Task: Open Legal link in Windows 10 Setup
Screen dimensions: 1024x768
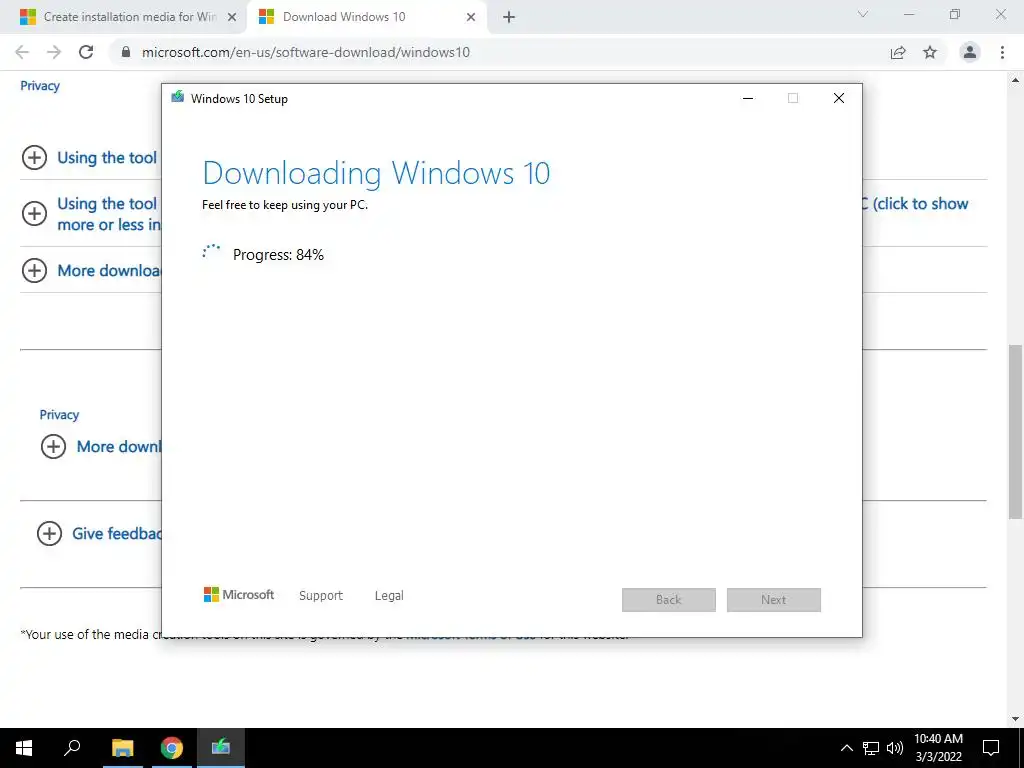Action: (x=389, y=596)
